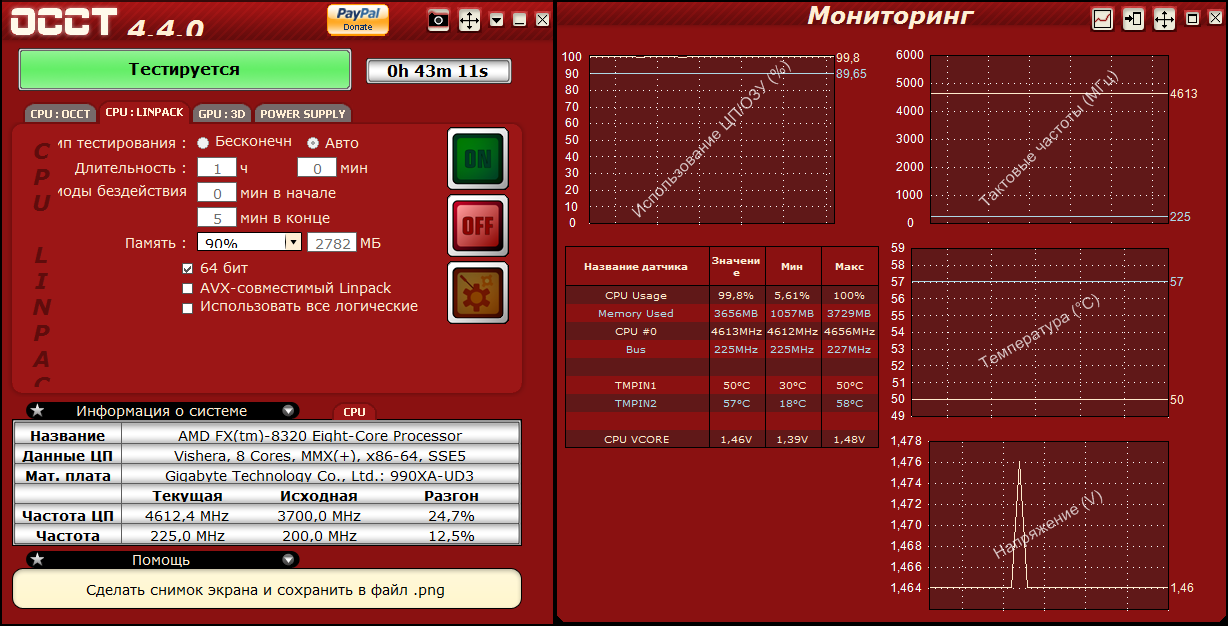
Task: Click the CPU Usage sensor row
Action: tap(722, 295)
